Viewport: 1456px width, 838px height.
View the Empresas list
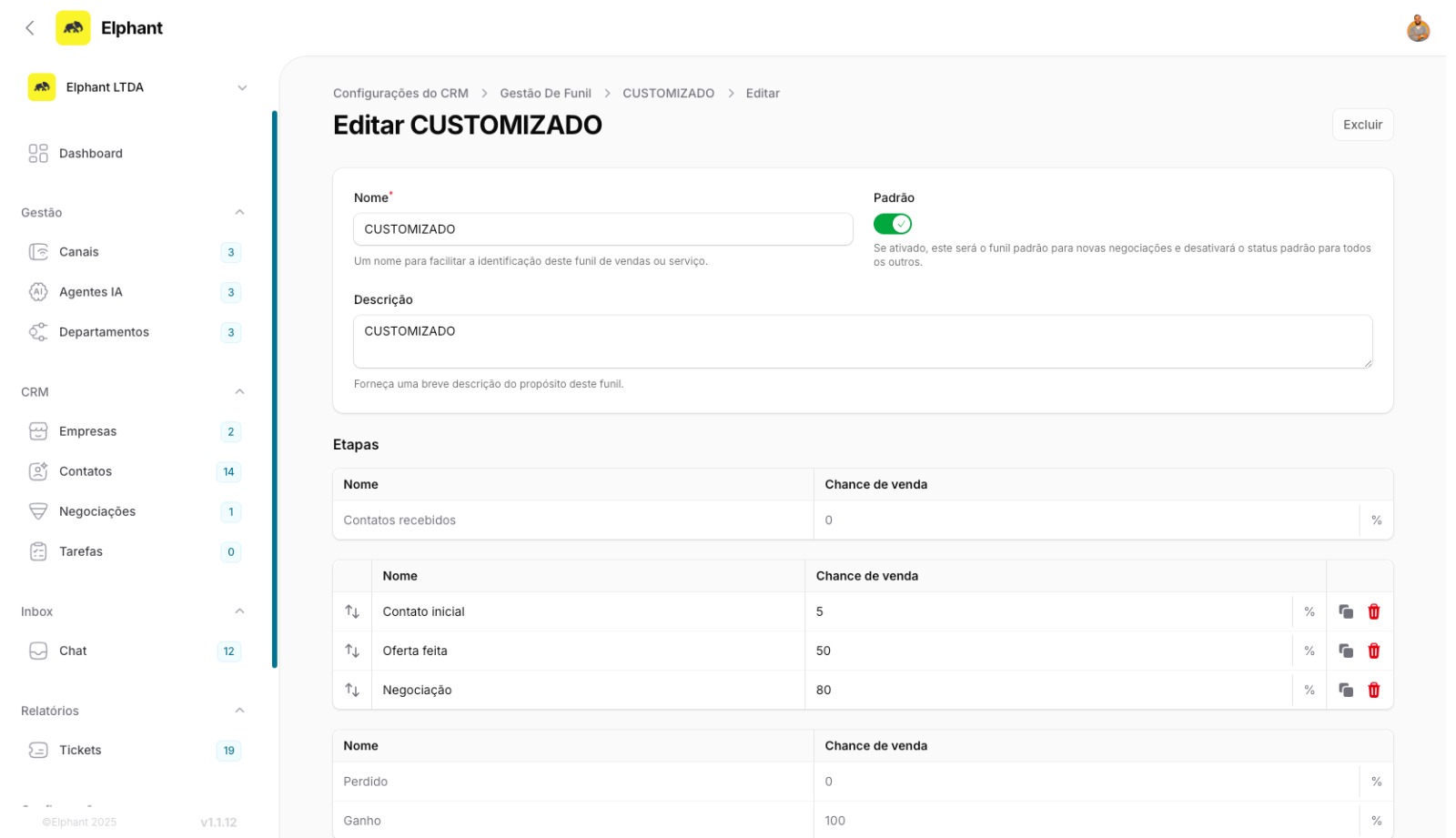(87, 430)
